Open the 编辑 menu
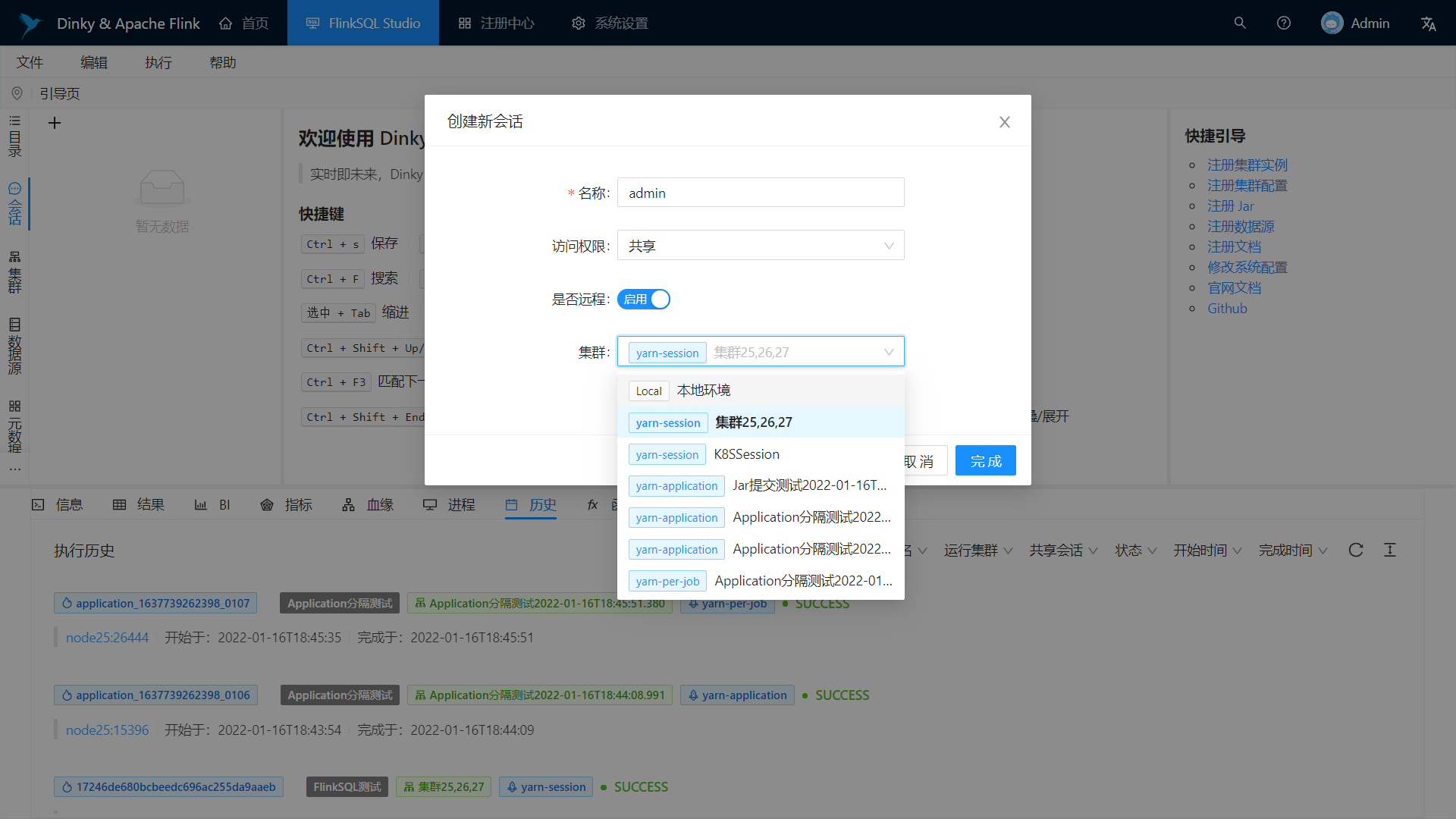This screenshot has width=1456, height=819. (x=94, y=62)
